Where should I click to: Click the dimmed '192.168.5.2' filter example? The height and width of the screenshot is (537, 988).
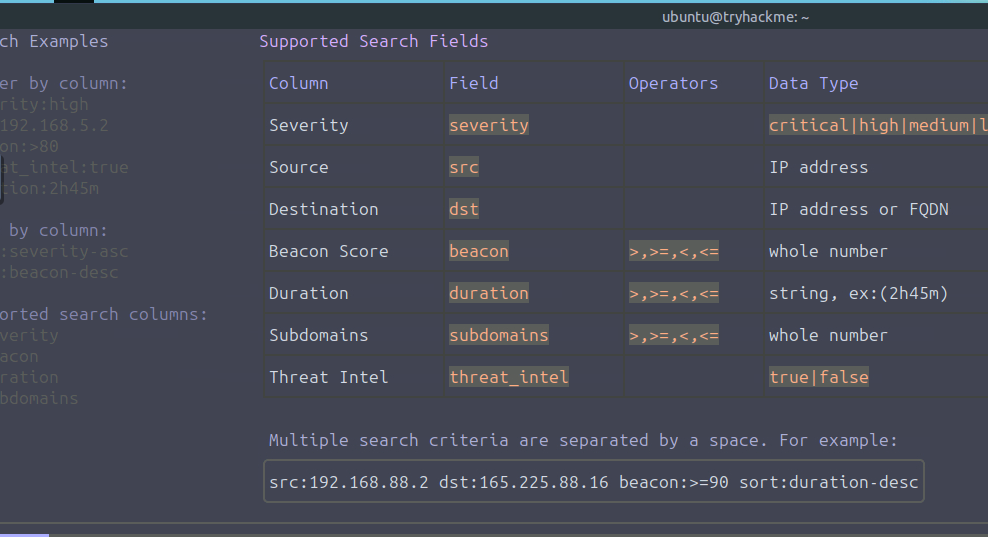pyautogui.click(x=54, y=125)
